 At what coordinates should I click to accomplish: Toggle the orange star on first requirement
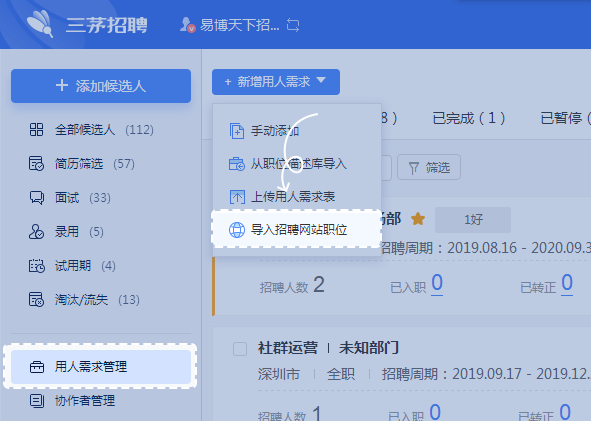[x=418, y=219]
